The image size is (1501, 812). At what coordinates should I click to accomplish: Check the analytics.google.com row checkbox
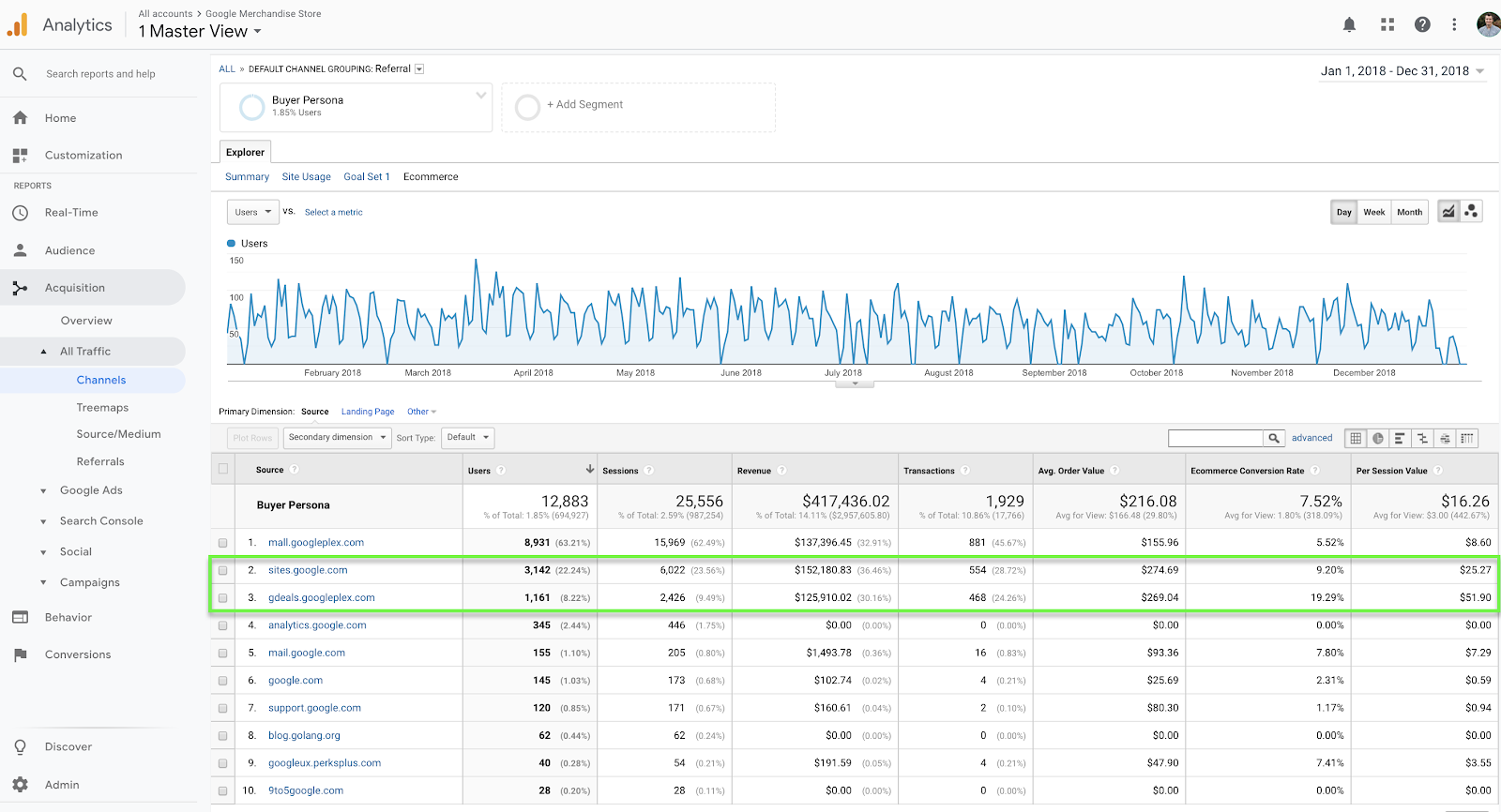(x=223, y=625)
